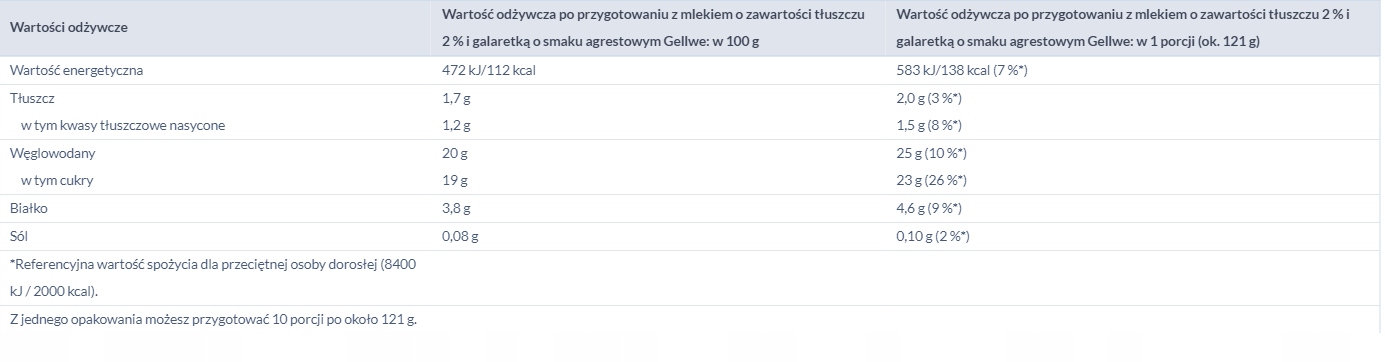Viewport: 1385px width, 362px height.
Task: Click the '4,6 g (9 %*)' protein value
Action: [929, 209]
